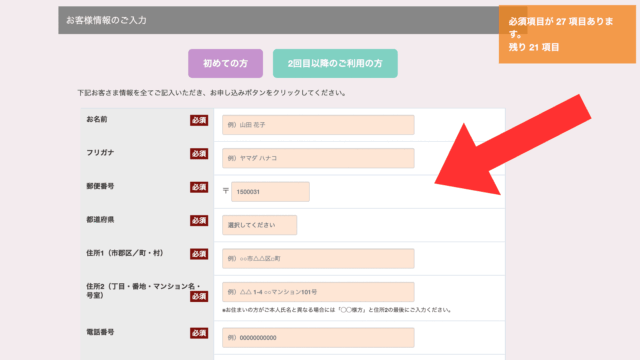Viewport: 640px width, 360px height.
Task: Focus the 住所2 マンション名 input field
Action: tap(318, 292)
